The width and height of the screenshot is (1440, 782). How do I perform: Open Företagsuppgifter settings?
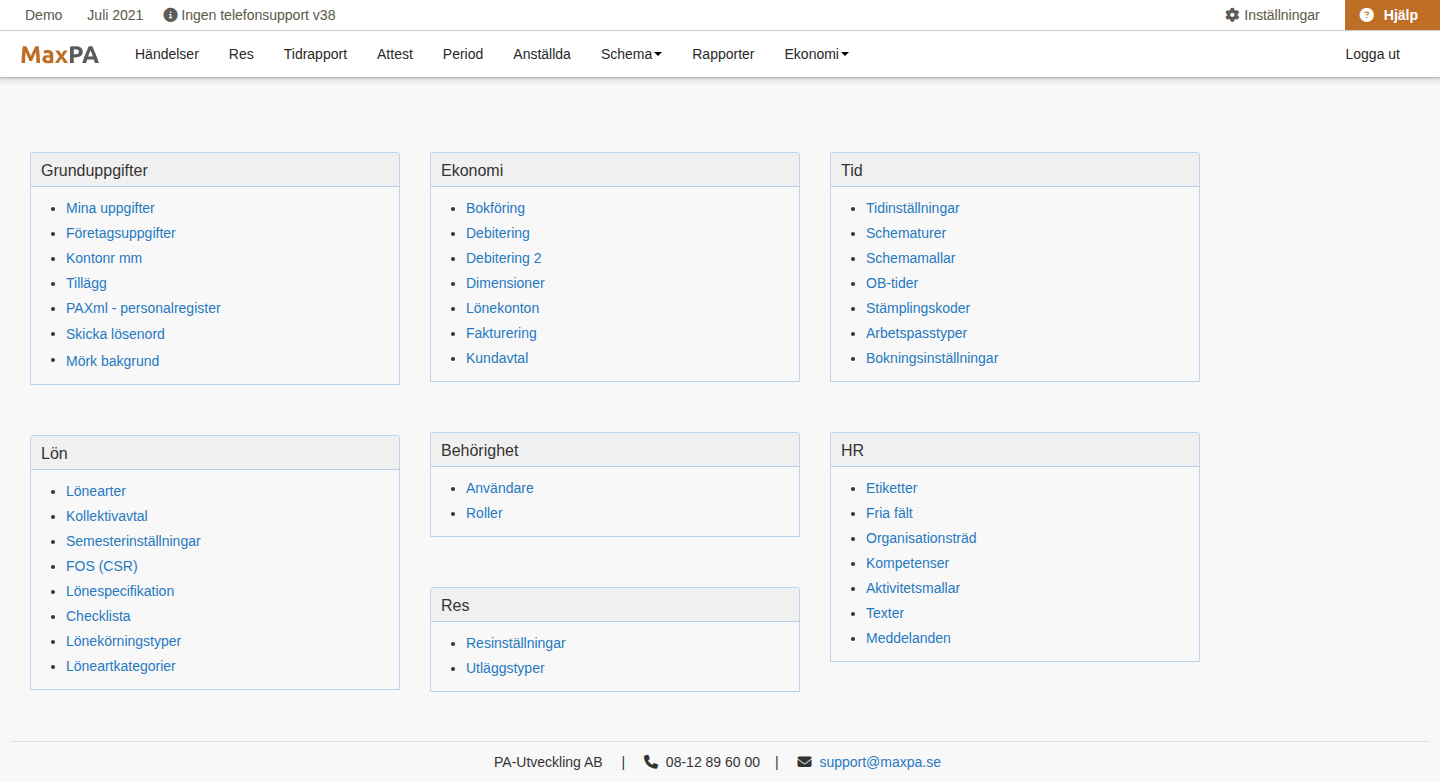pyautogui.click(x=121, y=233)
